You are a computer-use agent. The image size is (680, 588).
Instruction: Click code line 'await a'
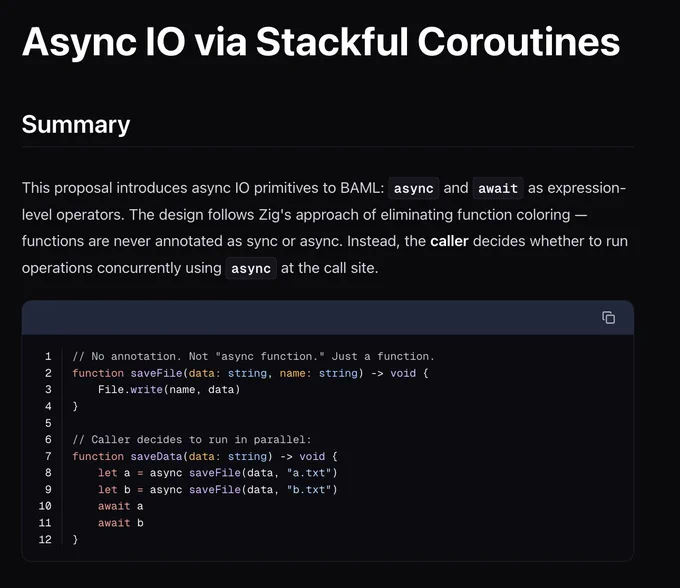(121, 506)
